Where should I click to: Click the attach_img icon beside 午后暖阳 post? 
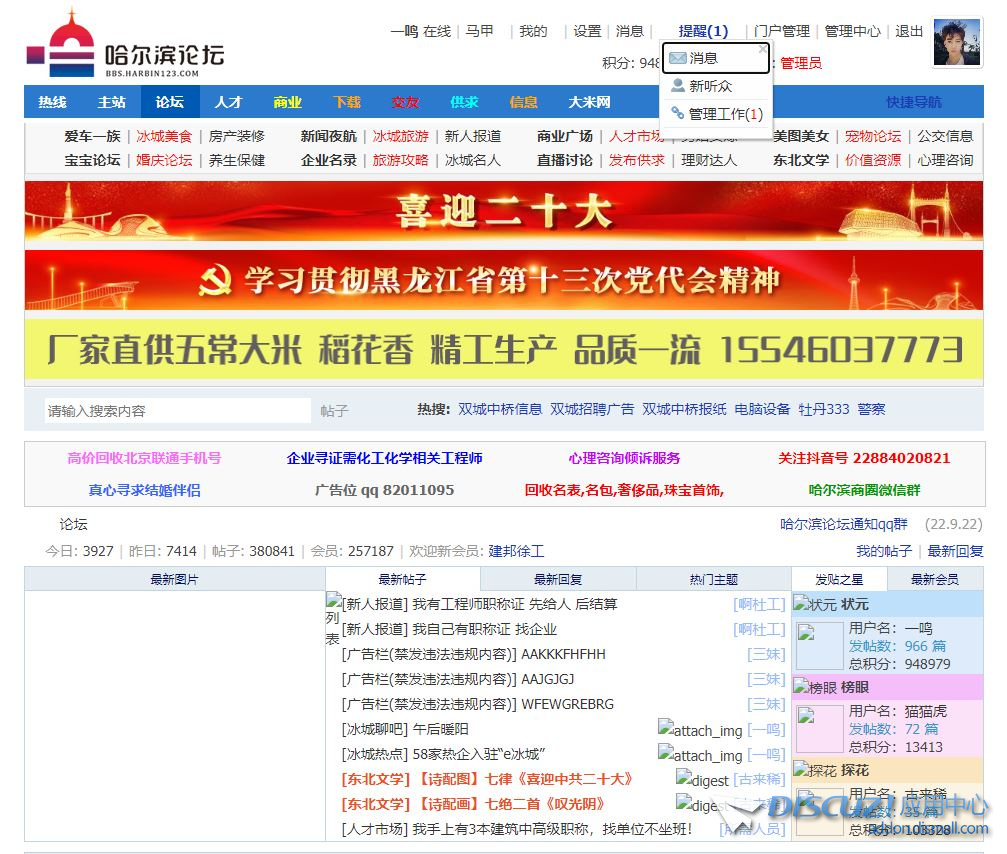(699, 730)
